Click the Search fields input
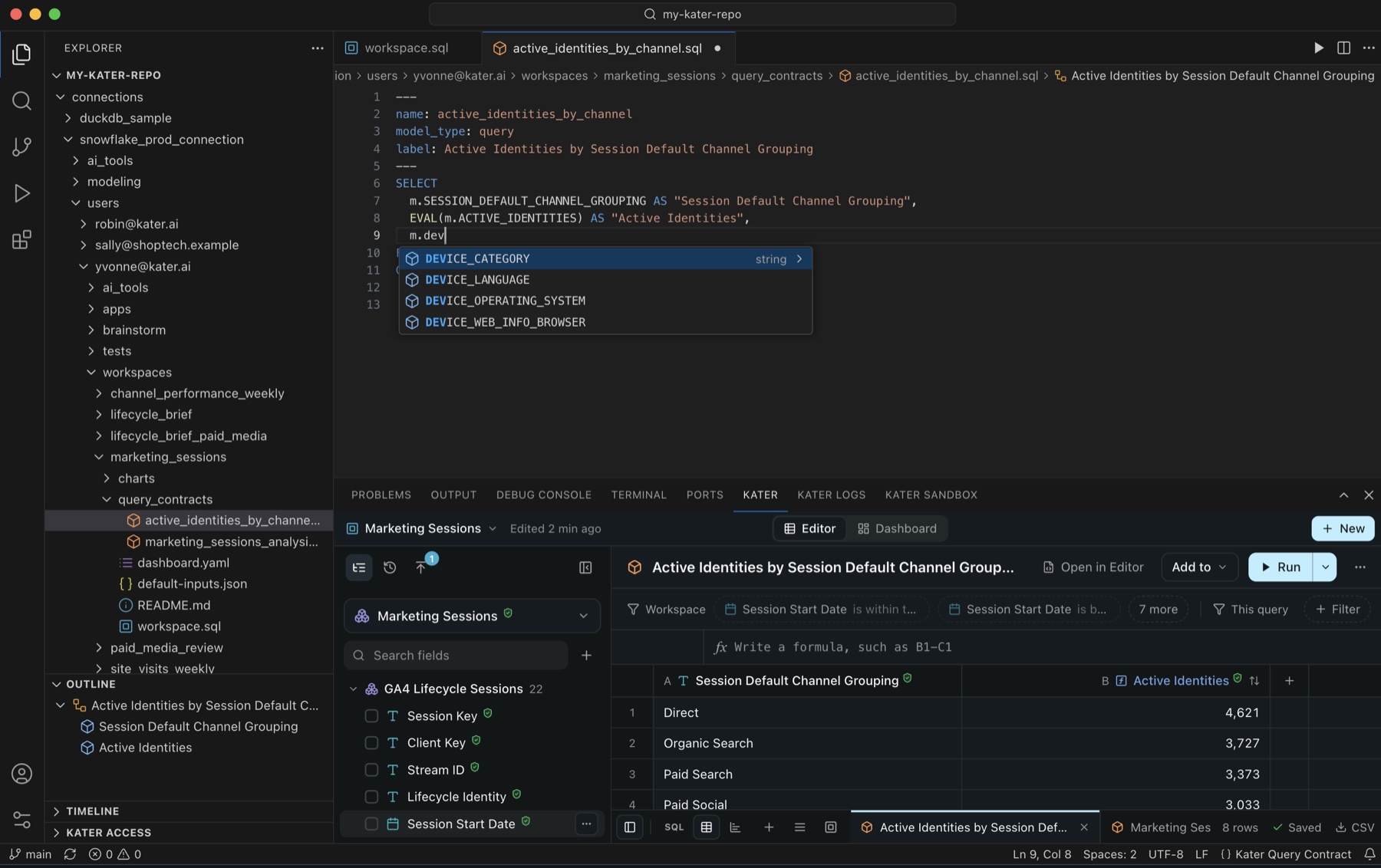This screenshot has width=1381, height=868. click(456, 656)
